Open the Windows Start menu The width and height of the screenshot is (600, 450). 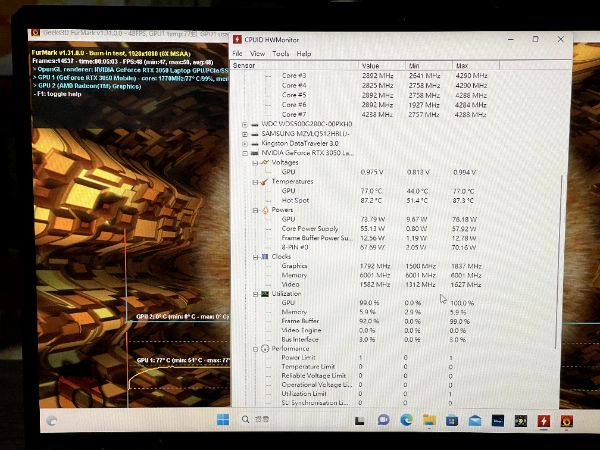(x=223, y=420)
